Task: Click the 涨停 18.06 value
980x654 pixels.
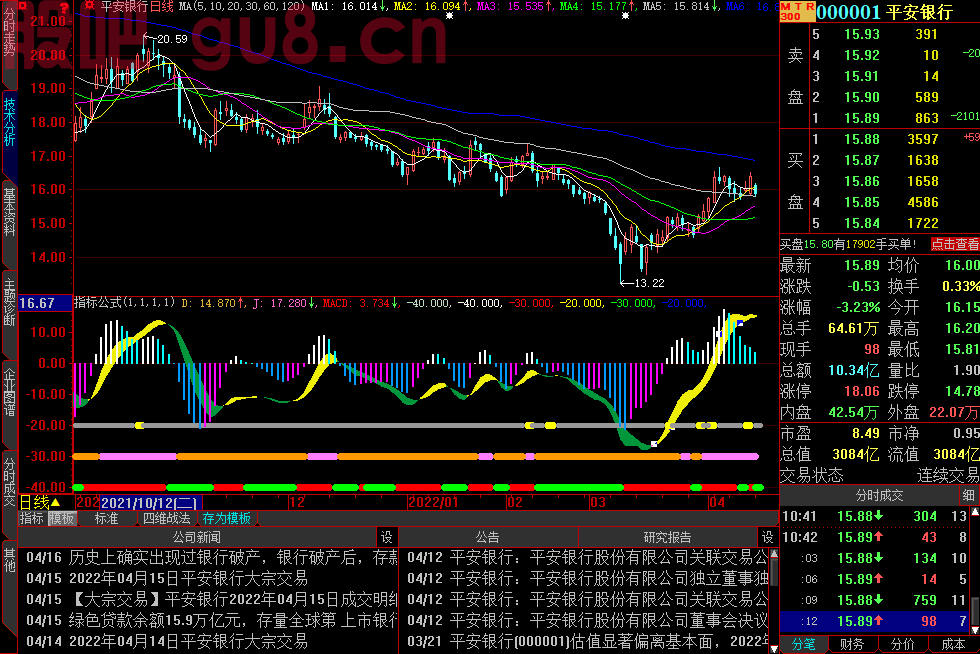Action: coord(861,391)
